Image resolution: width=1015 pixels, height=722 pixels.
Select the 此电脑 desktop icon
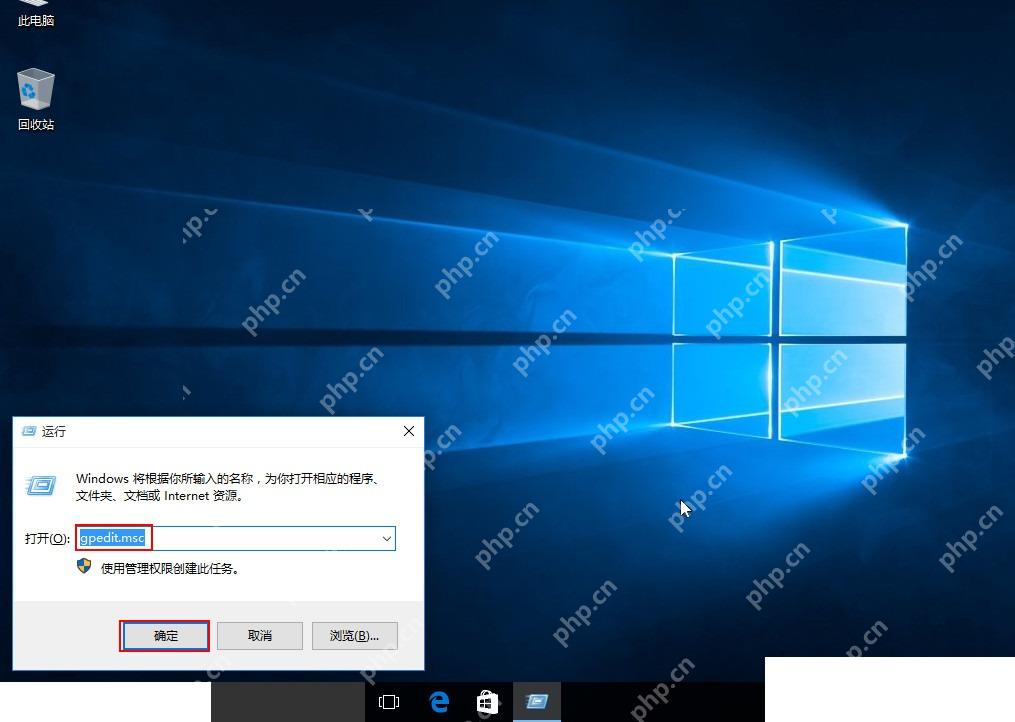(x=36, y=14)
